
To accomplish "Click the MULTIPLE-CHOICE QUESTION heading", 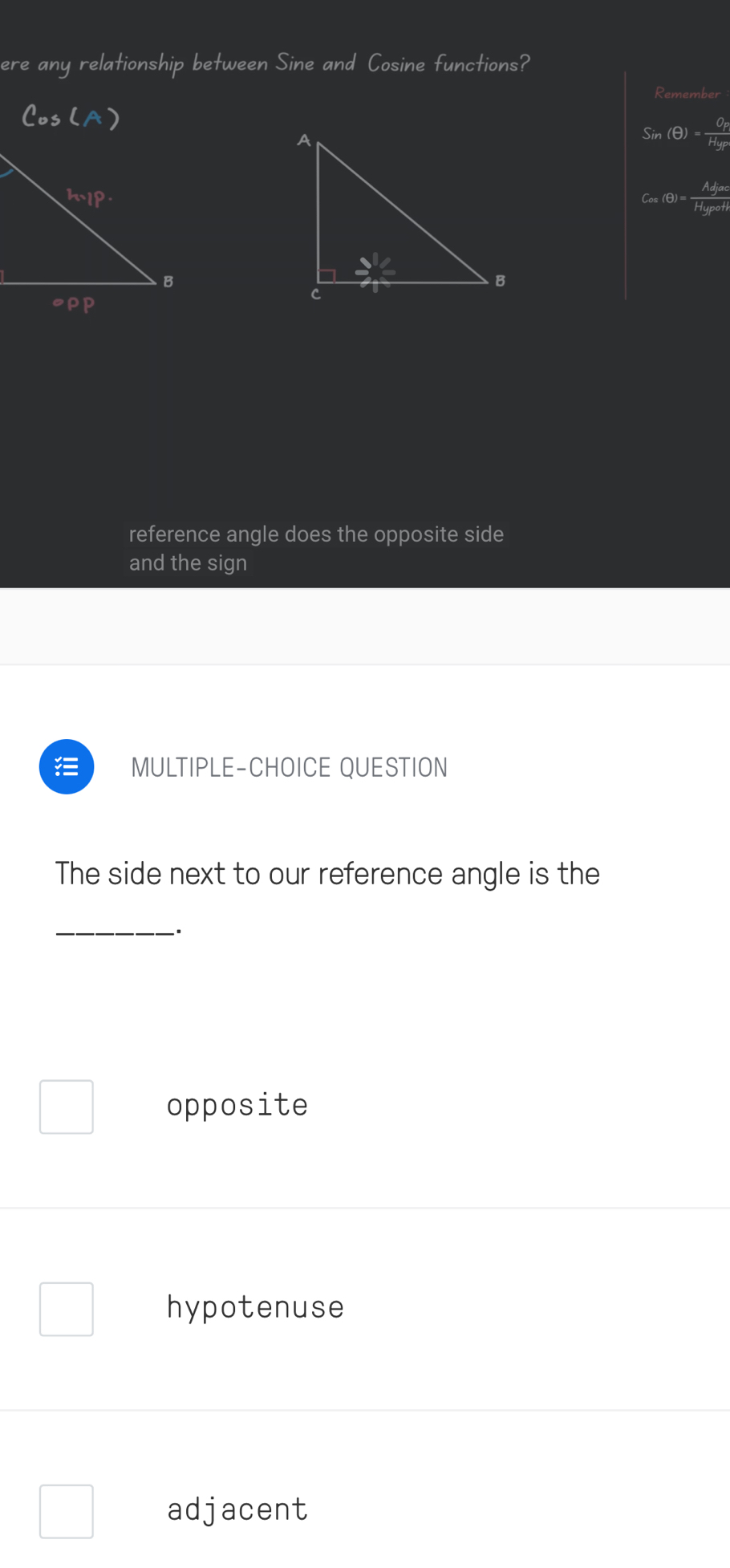I will coord(289,767).
